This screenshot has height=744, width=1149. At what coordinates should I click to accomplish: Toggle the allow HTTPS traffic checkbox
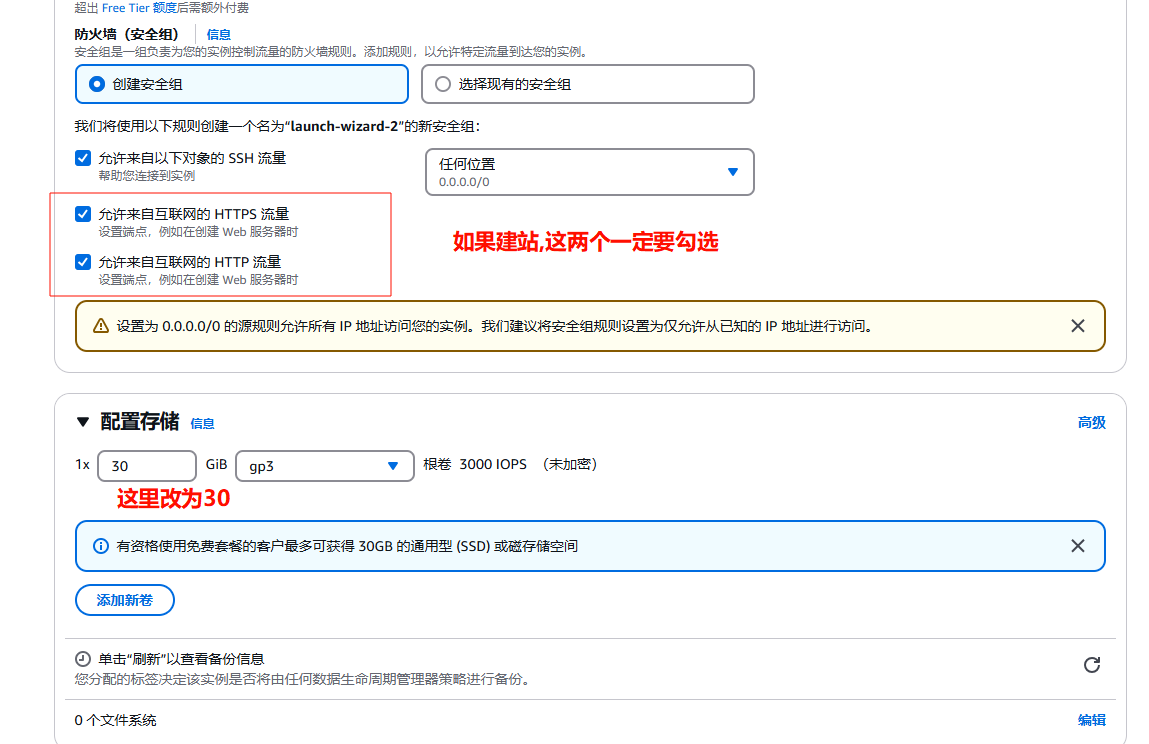83,214
